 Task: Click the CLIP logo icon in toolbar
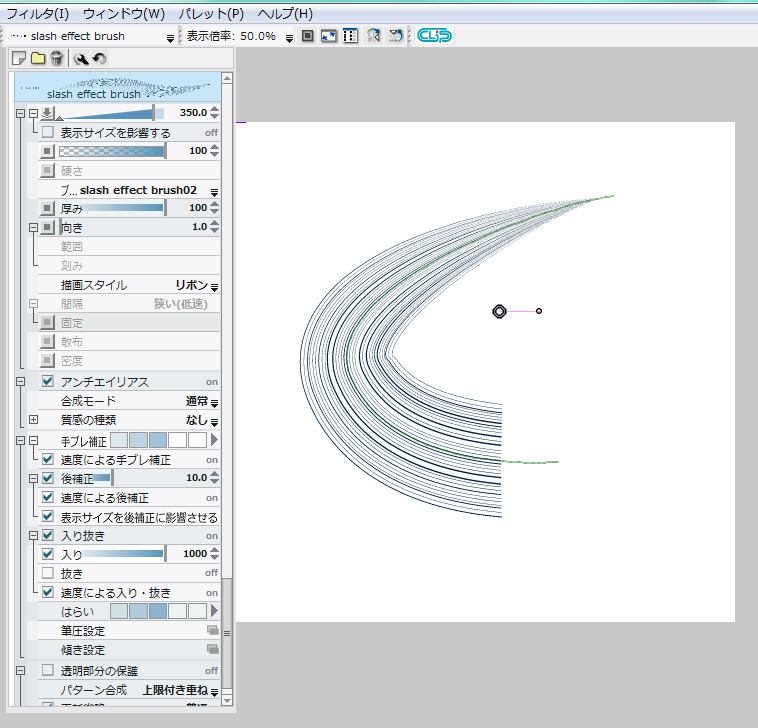click(435, 36)
